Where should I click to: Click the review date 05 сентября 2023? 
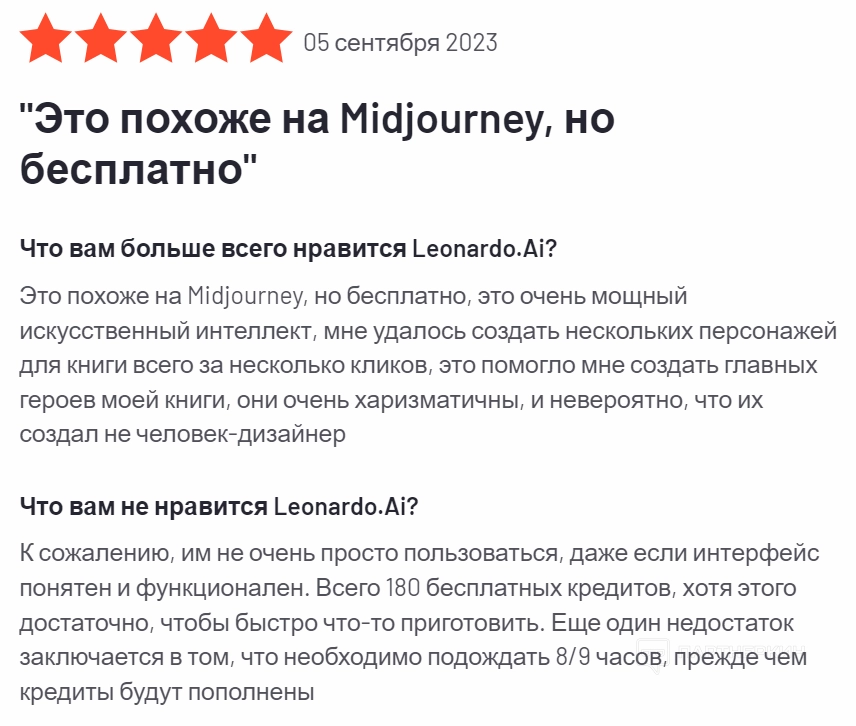[x=400, y=43]
